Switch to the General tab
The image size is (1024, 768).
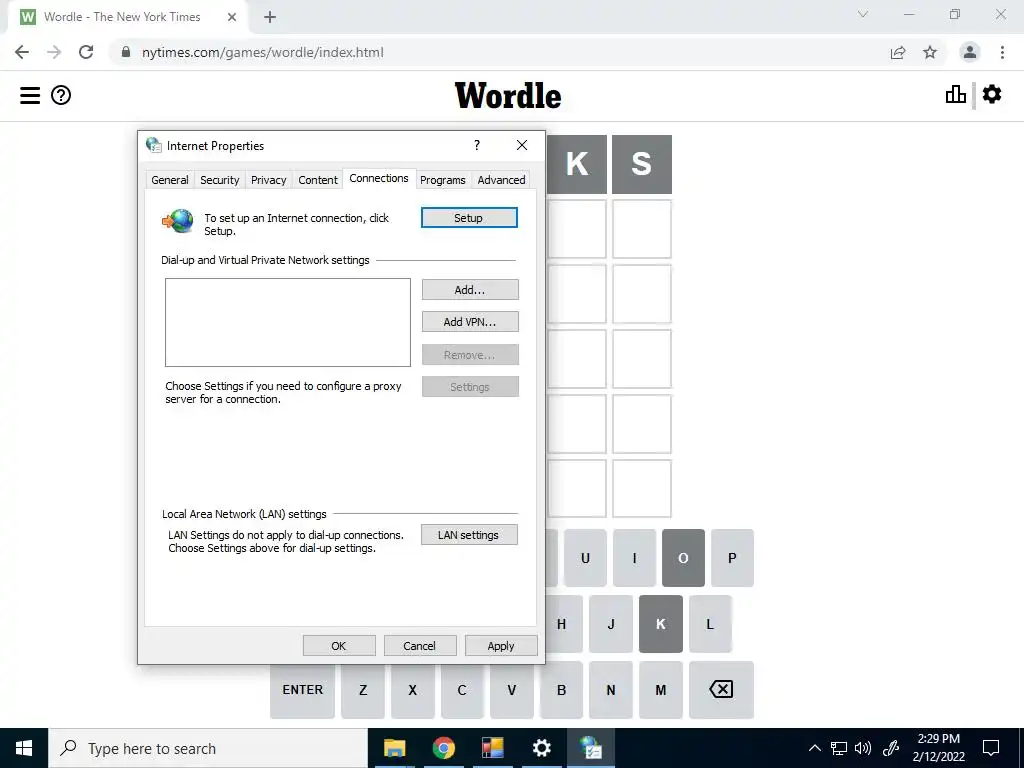point(170,180)
